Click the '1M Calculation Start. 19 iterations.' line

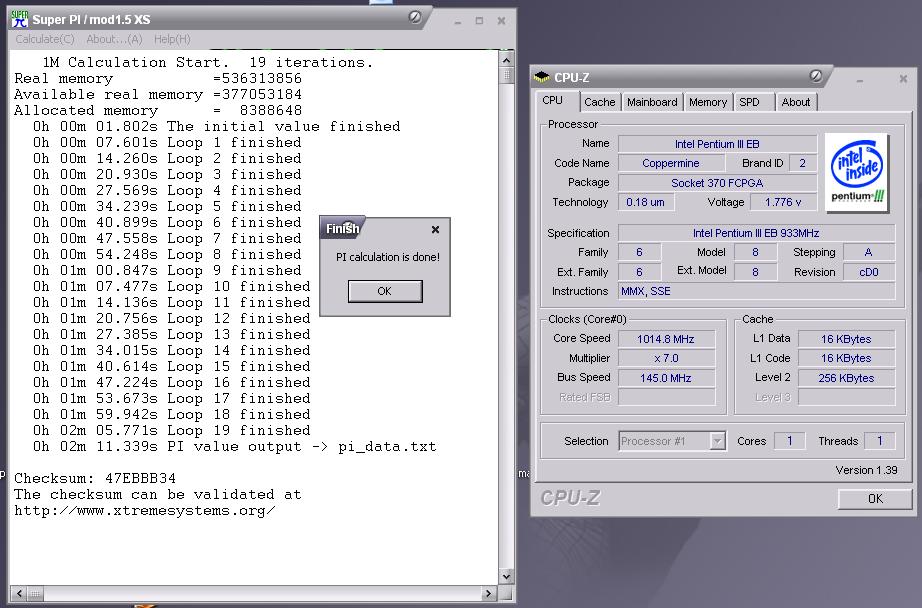pos(208,62)
